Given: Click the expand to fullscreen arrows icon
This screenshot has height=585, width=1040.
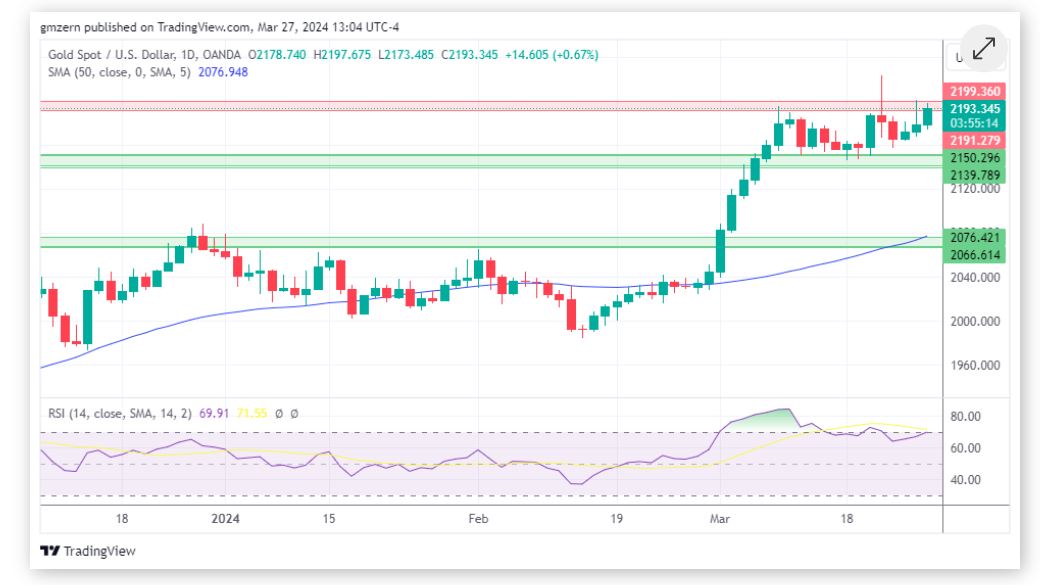Looking at the screenshot, I should point(983,48).
